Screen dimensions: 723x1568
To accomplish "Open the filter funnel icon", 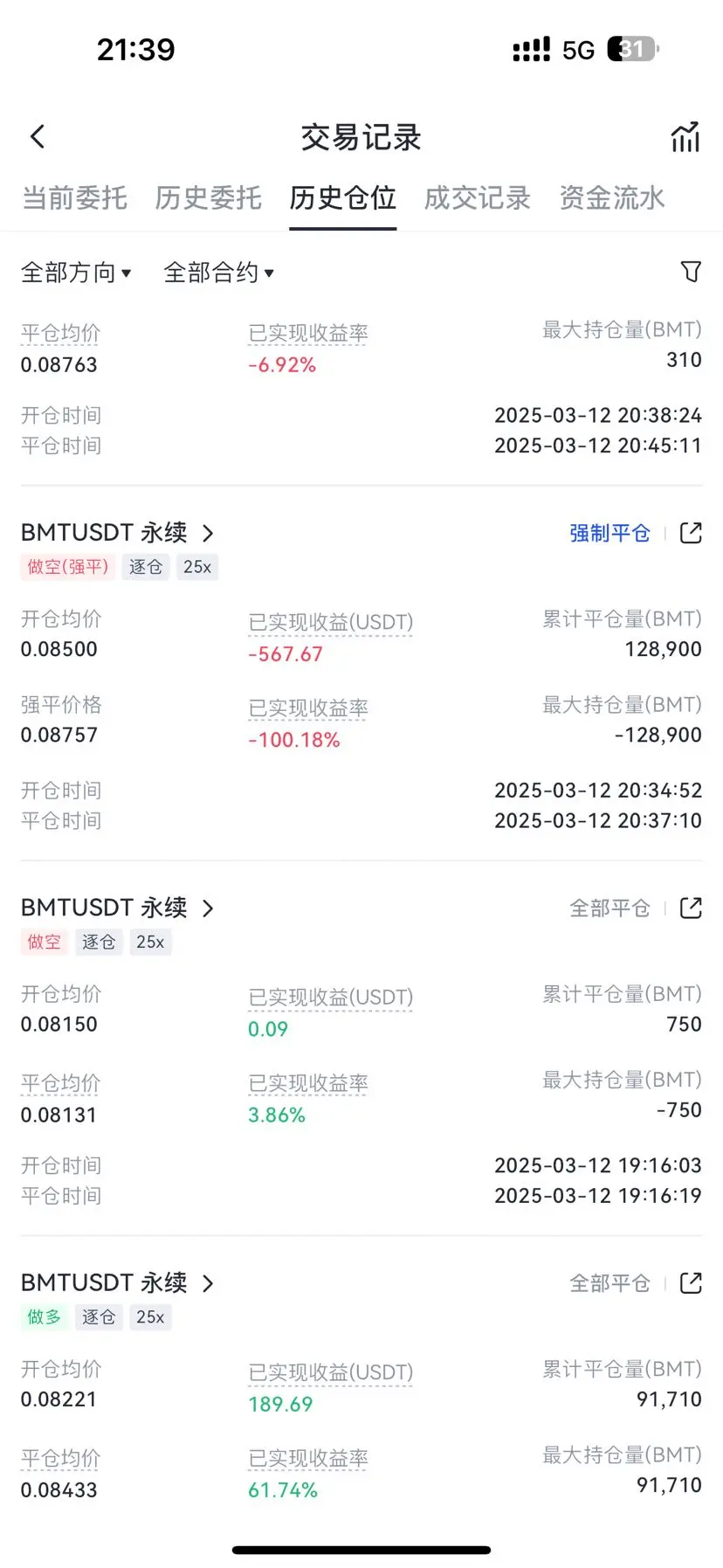I will pyautogui.click(x=691, y=272).
